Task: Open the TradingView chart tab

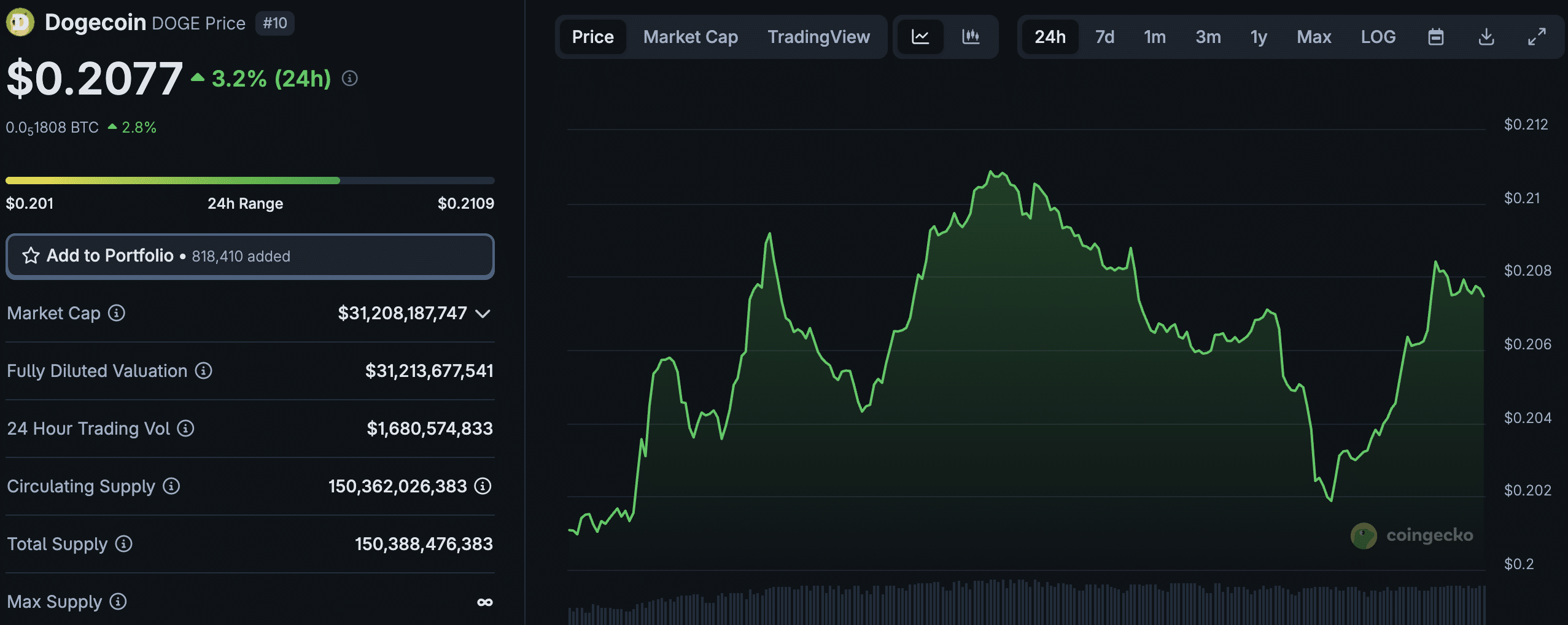Action: [x=818, y=37]
